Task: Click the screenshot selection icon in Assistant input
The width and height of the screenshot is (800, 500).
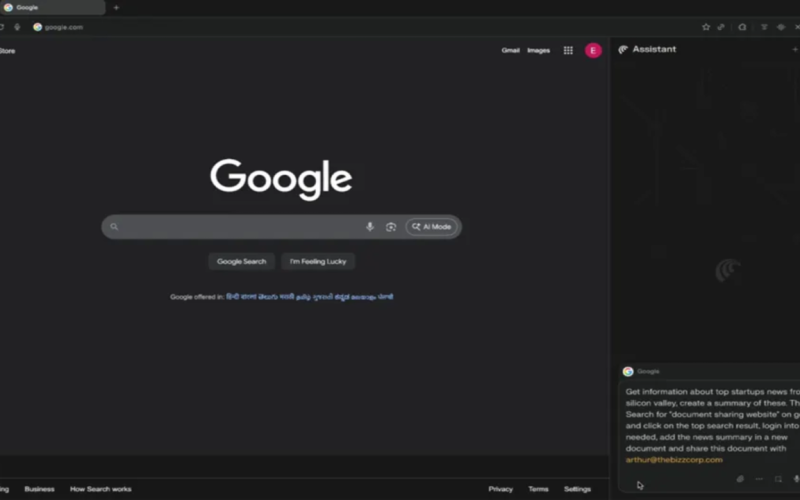Action: click(778, 479)
